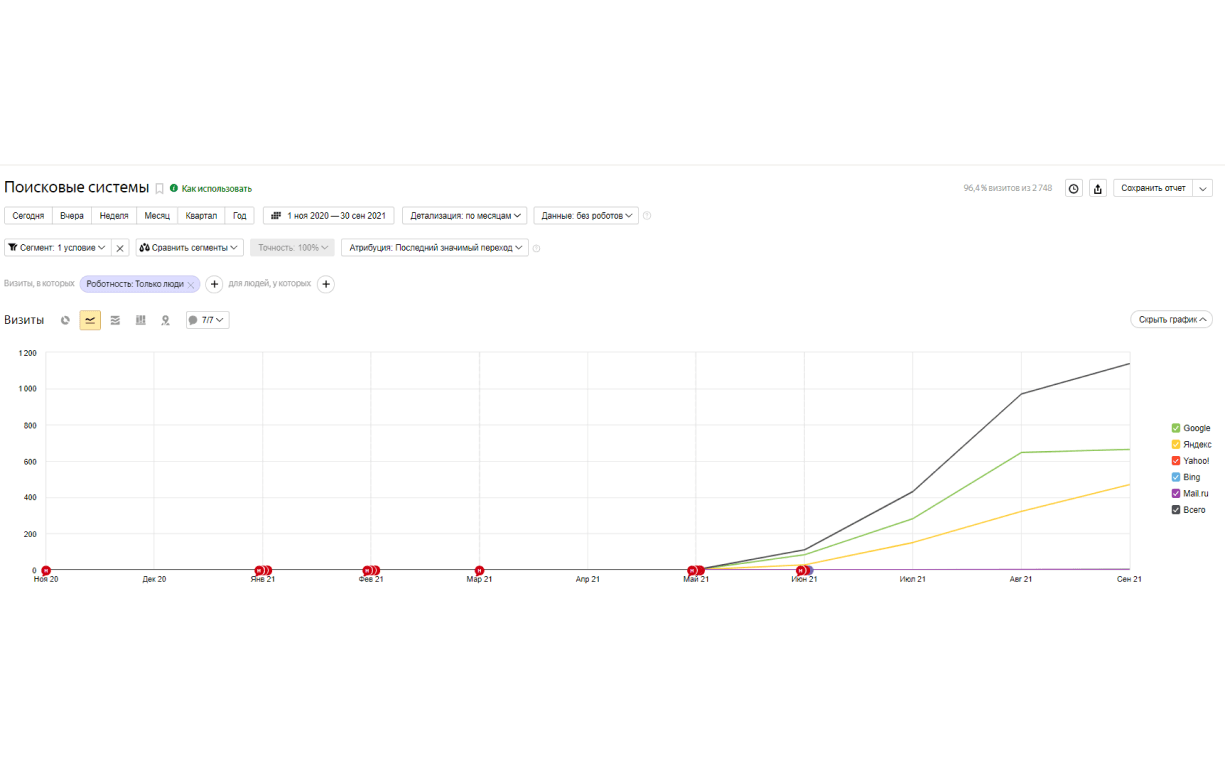This screenshot has height=760, width=1225.
Task: Bookmark the Поисковые системы report
Action: click(159, 189)
